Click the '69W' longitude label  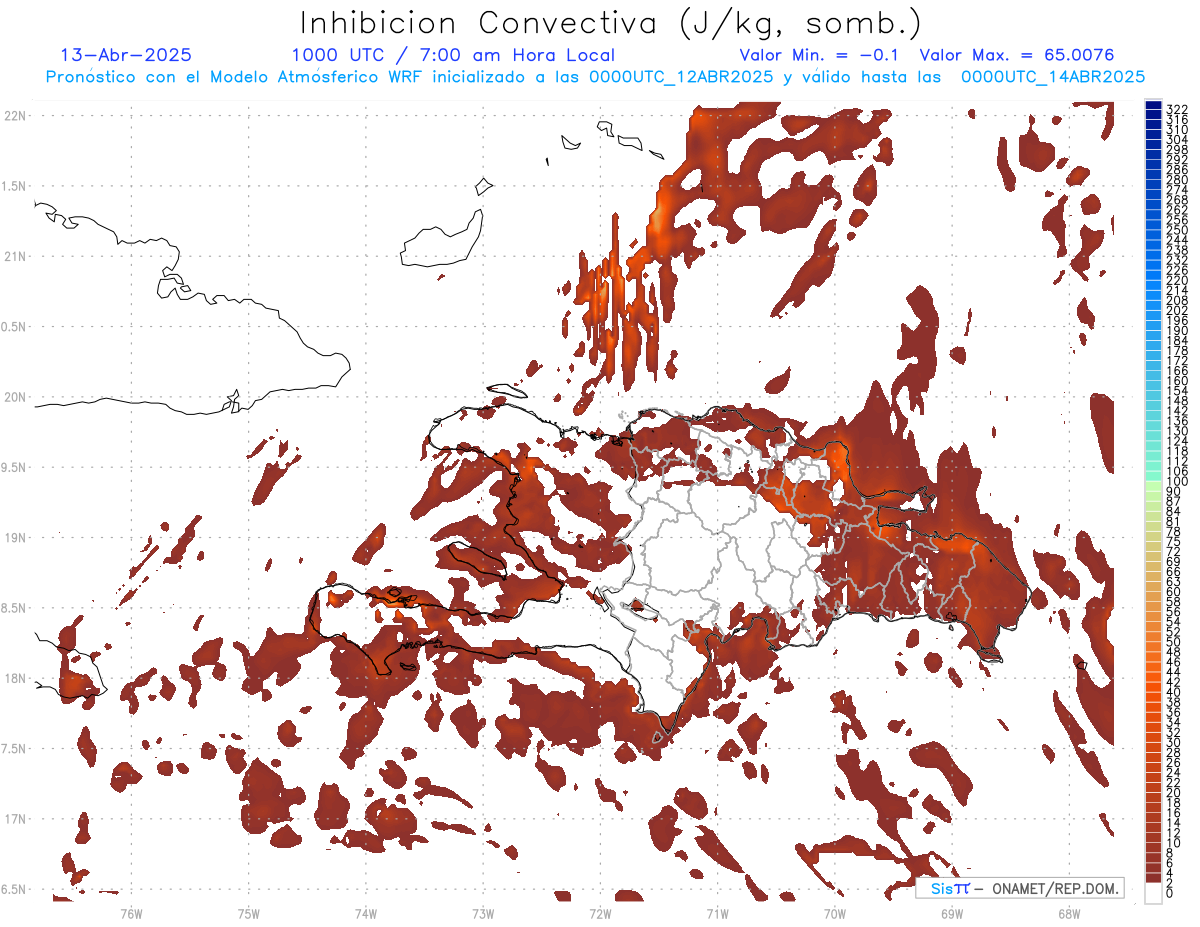(x=952, y=913)
